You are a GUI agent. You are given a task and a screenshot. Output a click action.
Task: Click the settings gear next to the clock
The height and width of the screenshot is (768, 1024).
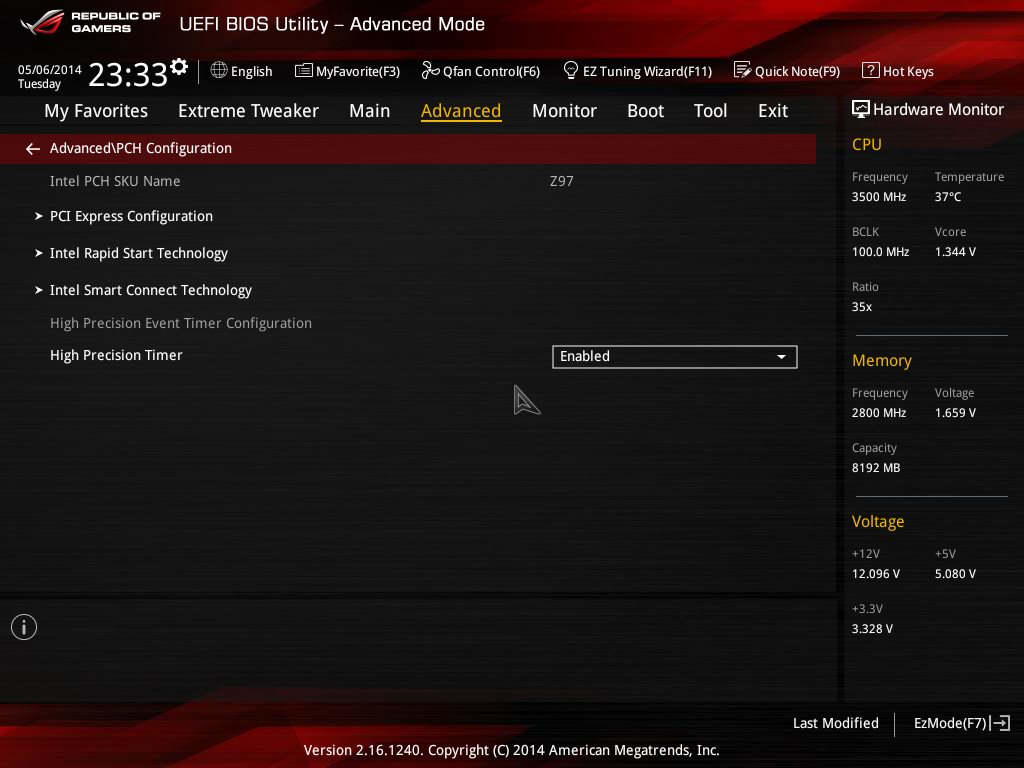[179, 67]
